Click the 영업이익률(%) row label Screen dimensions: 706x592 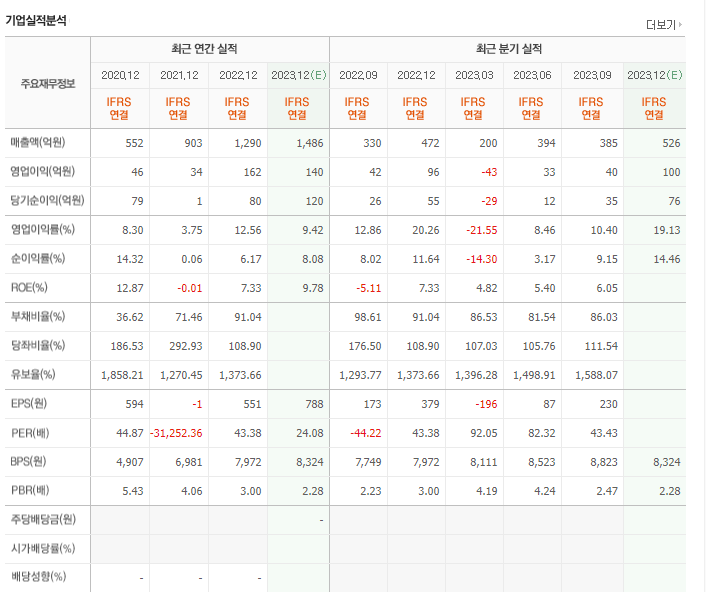point(43,230)
